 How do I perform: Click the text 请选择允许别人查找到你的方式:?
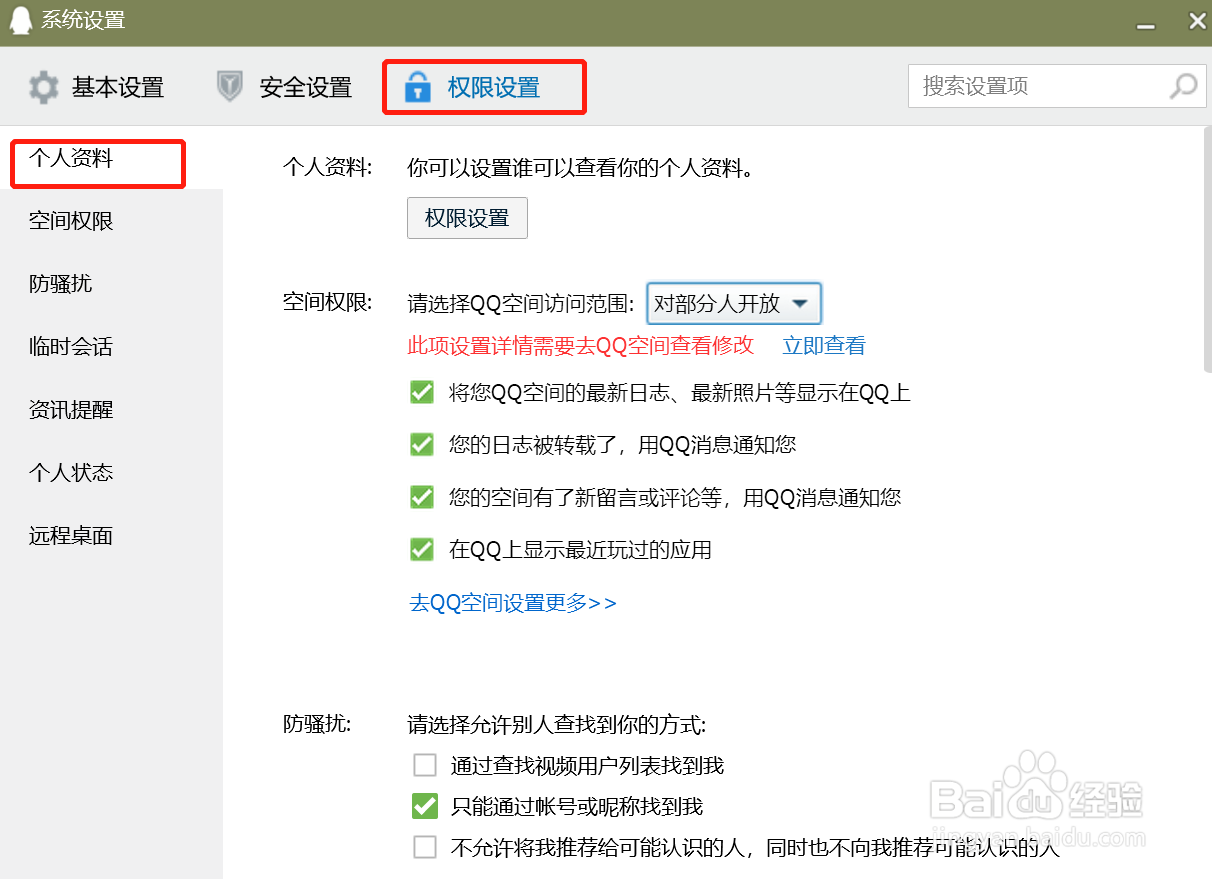[557, 725]
